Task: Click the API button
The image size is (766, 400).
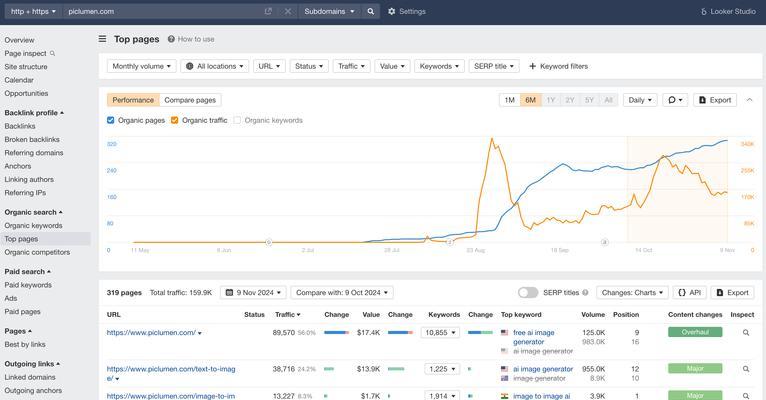Action: 689,293
